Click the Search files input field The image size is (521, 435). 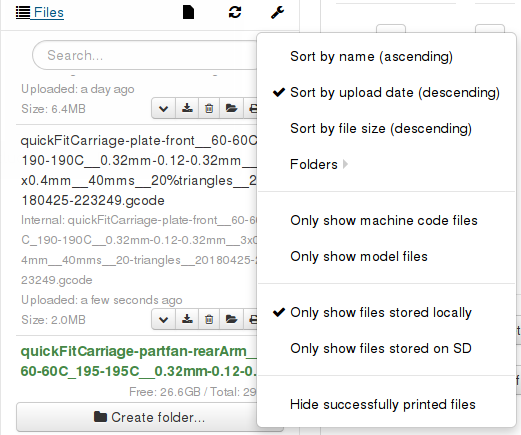145,55
